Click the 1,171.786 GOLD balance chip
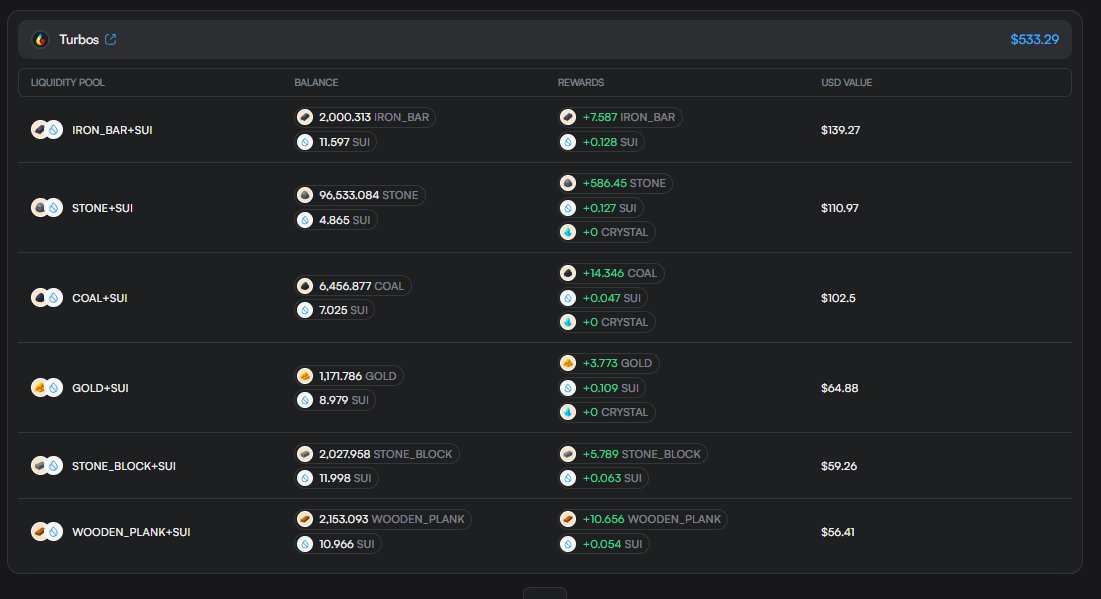 pos(349,376)
